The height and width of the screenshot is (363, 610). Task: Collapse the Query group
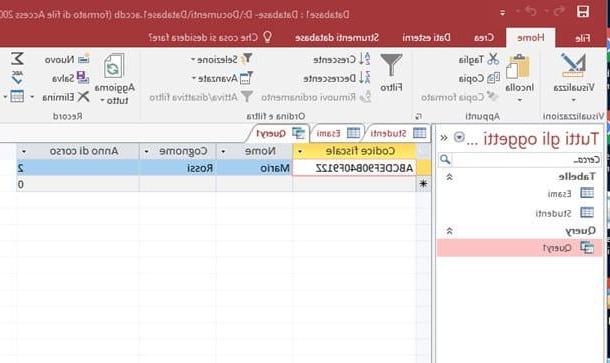click(449, 231)
